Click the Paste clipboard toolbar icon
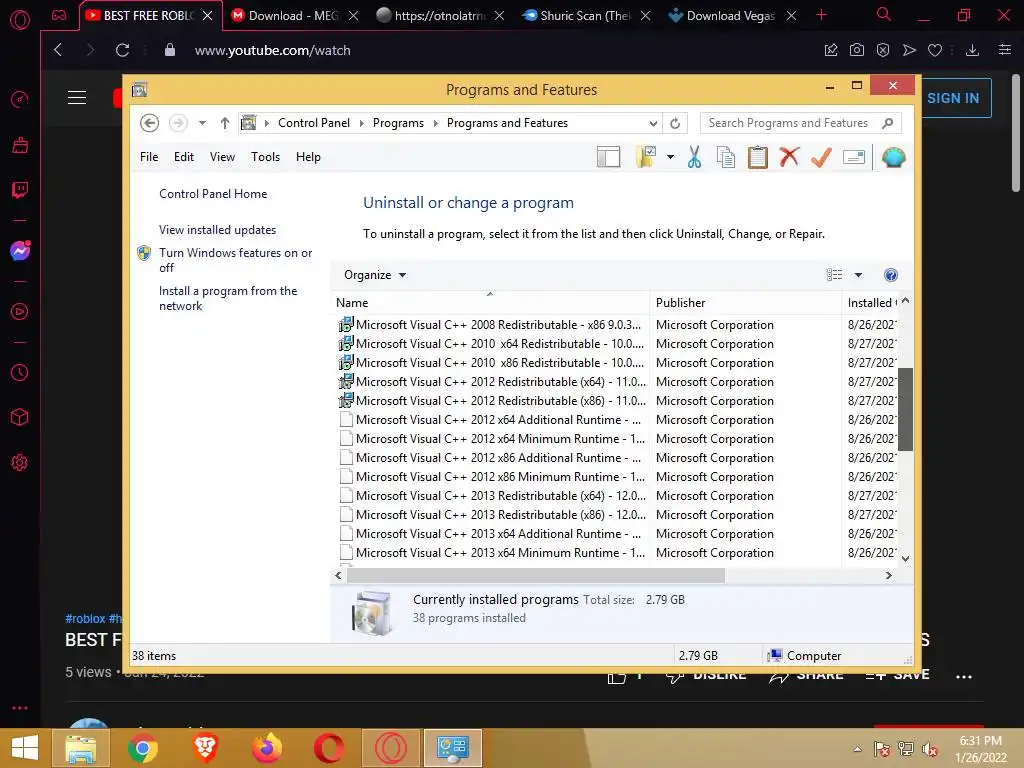Screen dimensions: 1024x768 (758, 157)
